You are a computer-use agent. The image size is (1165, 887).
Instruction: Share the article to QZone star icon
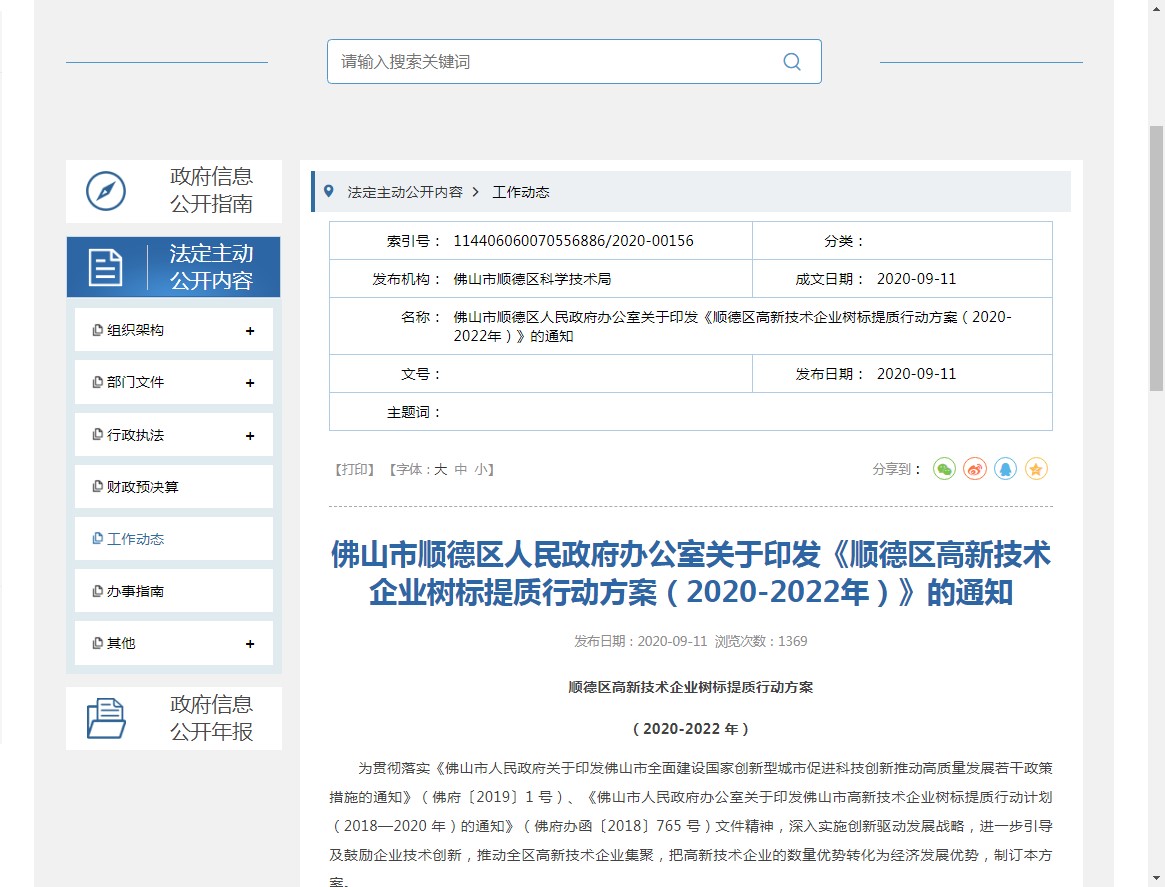1036,469
